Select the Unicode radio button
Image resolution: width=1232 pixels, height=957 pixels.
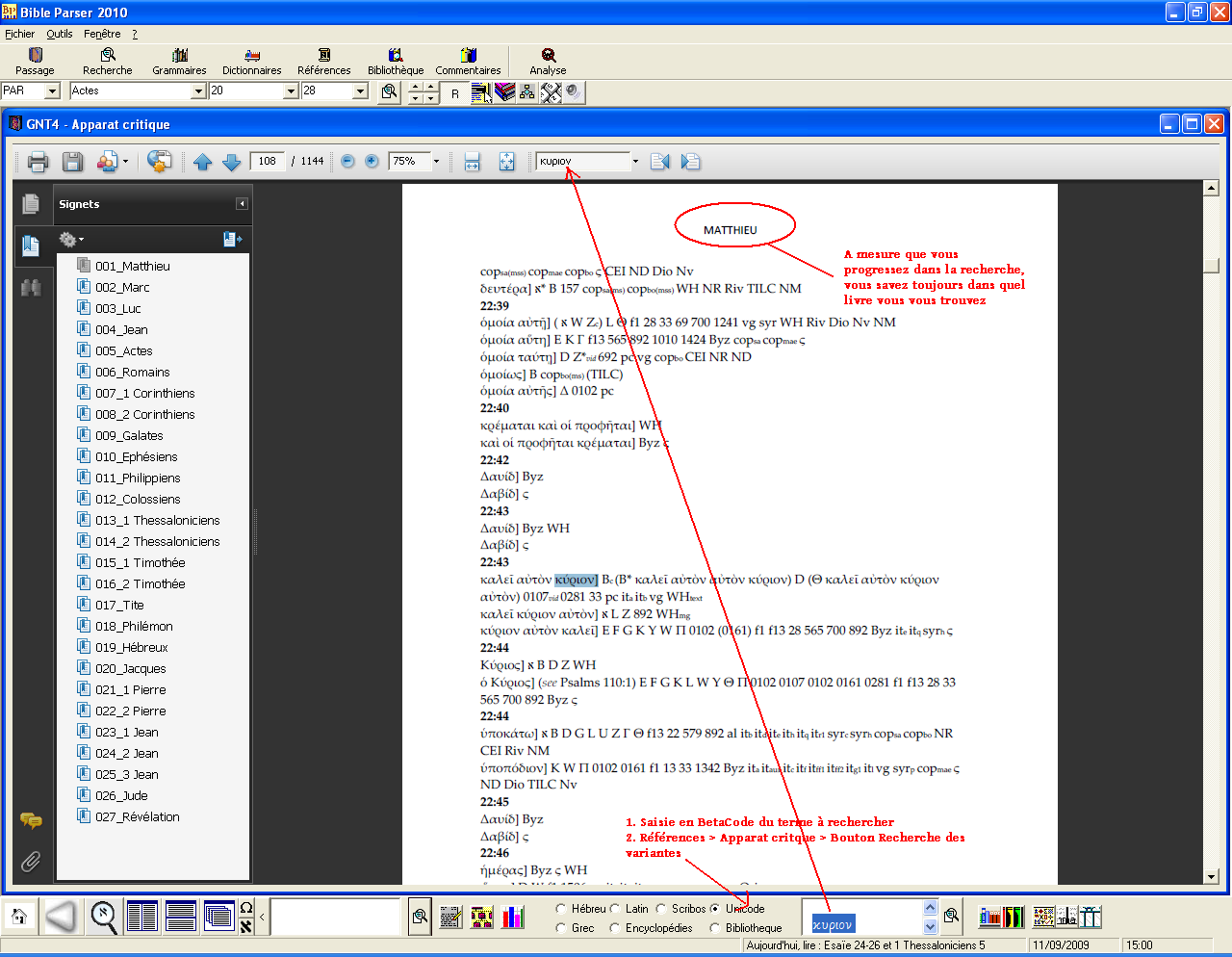[715, 909]
